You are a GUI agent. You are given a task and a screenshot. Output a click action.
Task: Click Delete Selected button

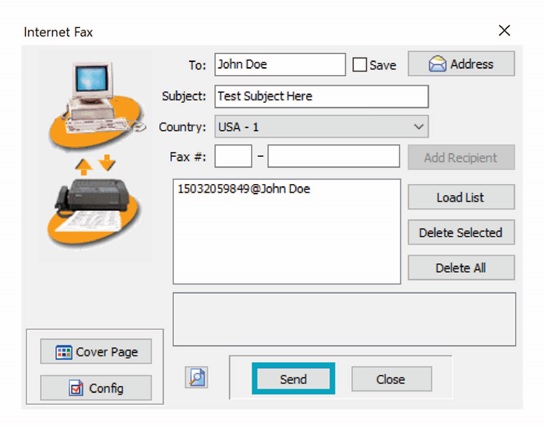pyautogui.click(x=461, y=232)
